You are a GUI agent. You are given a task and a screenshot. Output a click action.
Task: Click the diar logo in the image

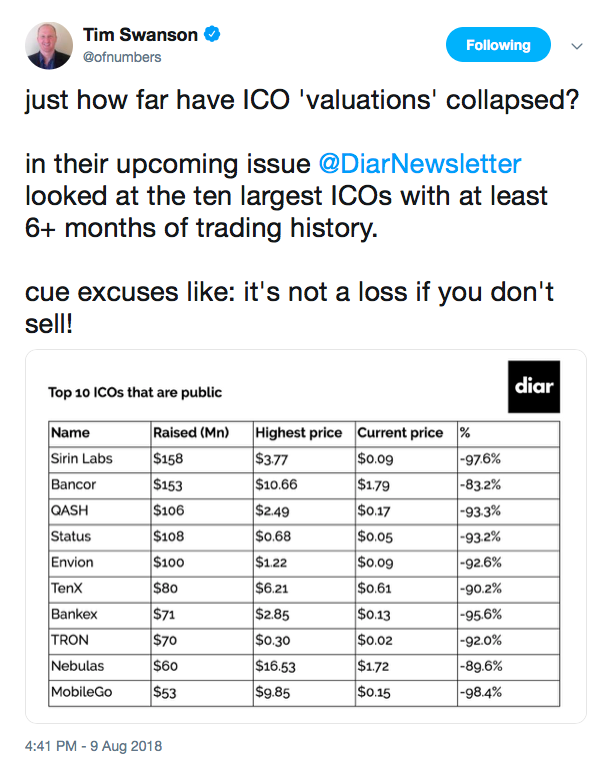point(534,386)
